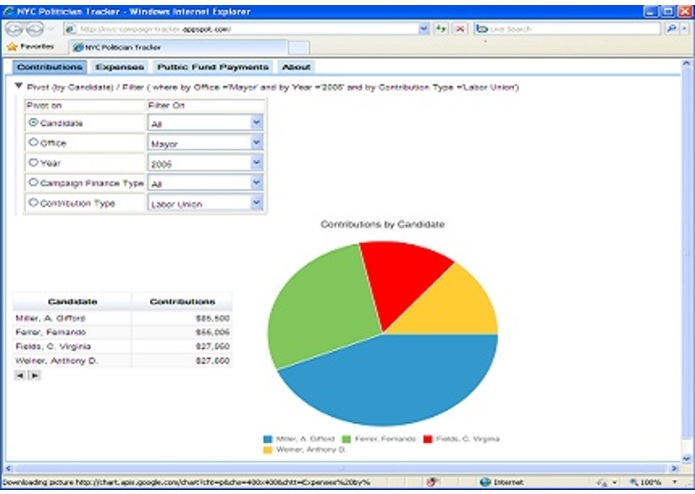The height and width of the screenshot is (494, 695).
Task: Select the Year pivot radio button
Action: (33, 162)
